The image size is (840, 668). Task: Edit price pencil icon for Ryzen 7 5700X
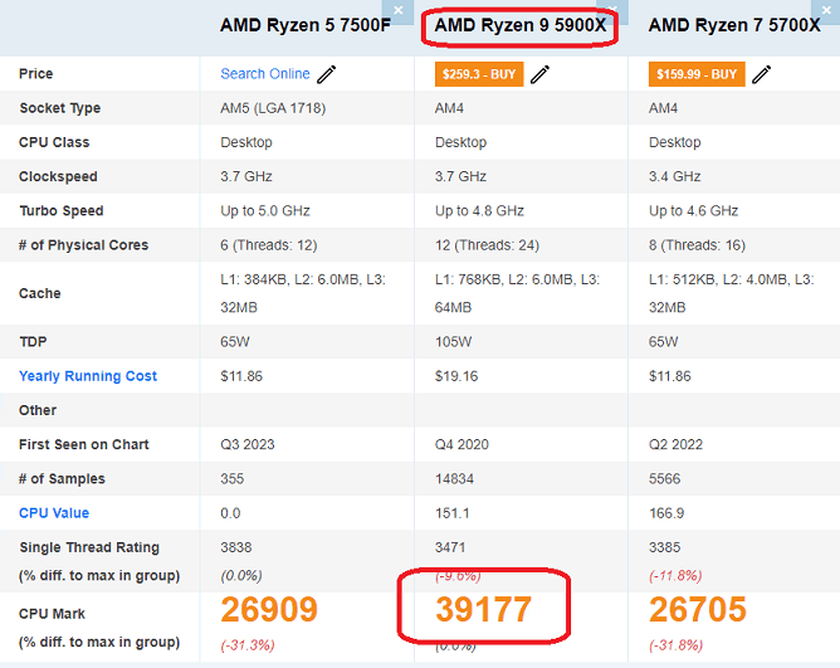pyautogui.click(x=761, y=74)
